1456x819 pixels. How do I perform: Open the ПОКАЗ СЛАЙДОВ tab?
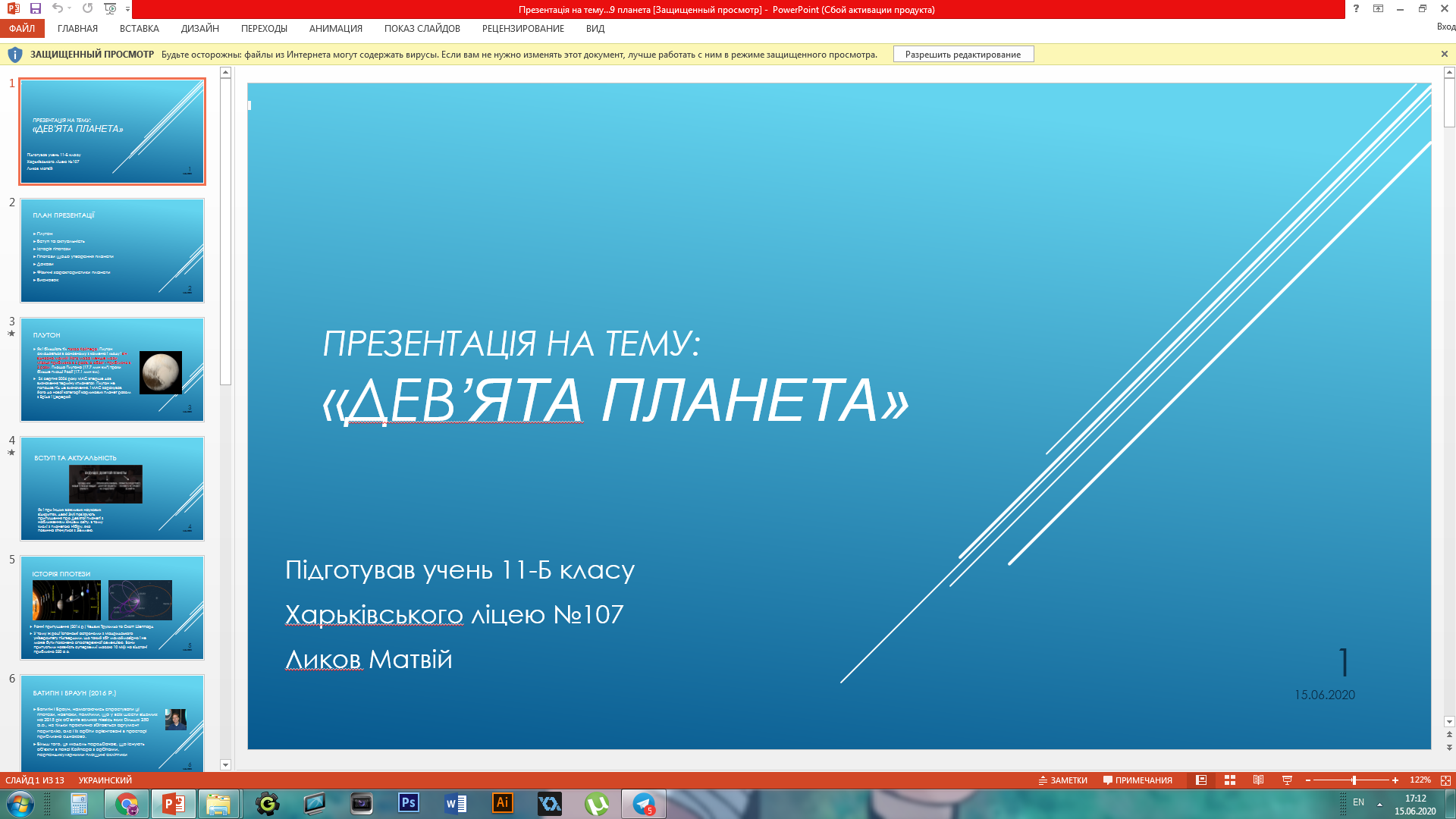tap(422, 29)
